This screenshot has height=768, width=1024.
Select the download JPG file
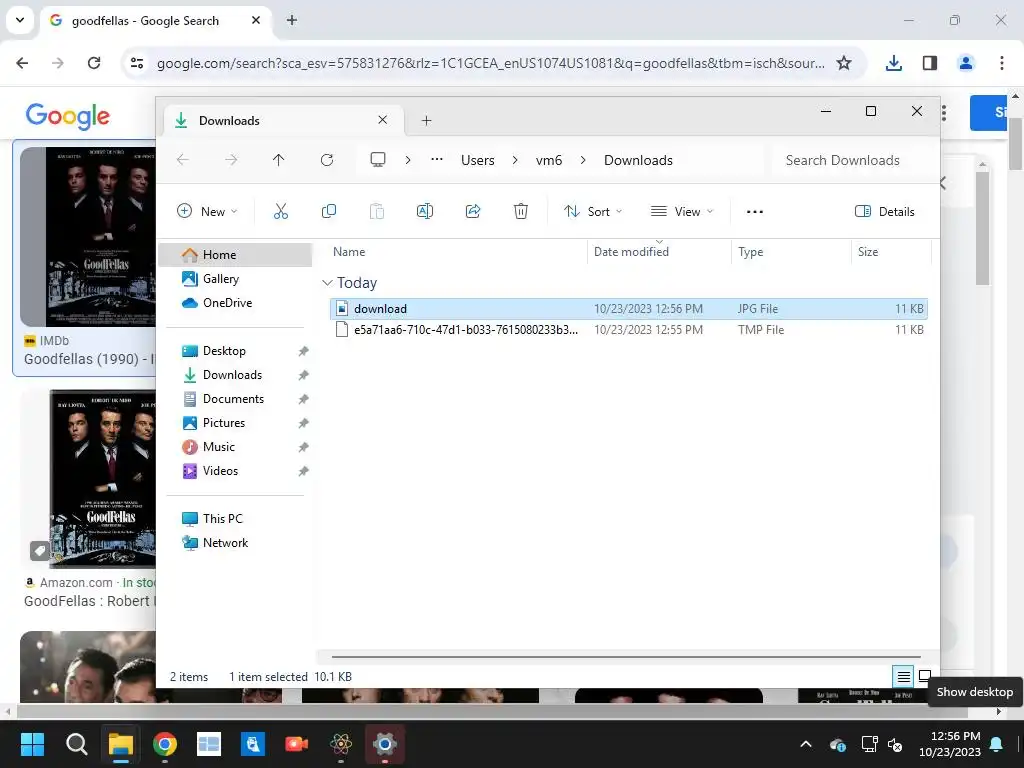pyautogui.click(x=629, y=309)
